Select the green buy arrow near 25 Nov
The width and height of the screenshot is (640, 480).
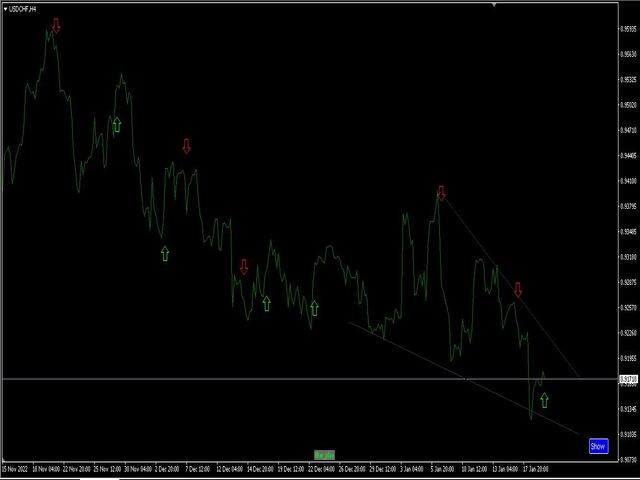[x=117, y=125]
